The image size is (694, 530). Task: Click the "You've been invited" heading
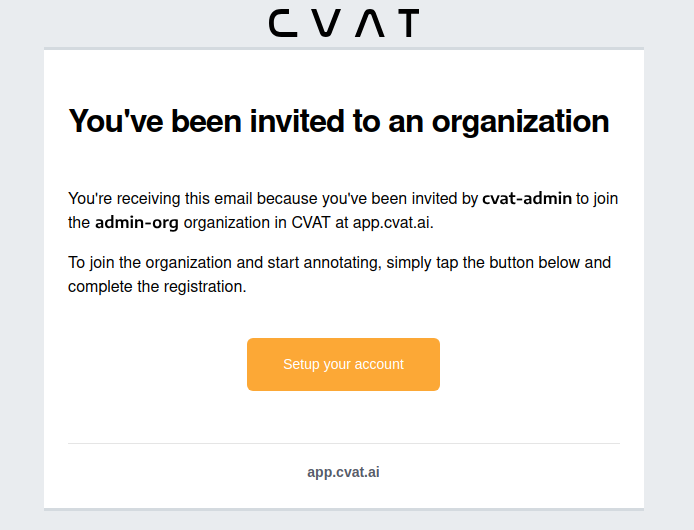click(338, 121)
